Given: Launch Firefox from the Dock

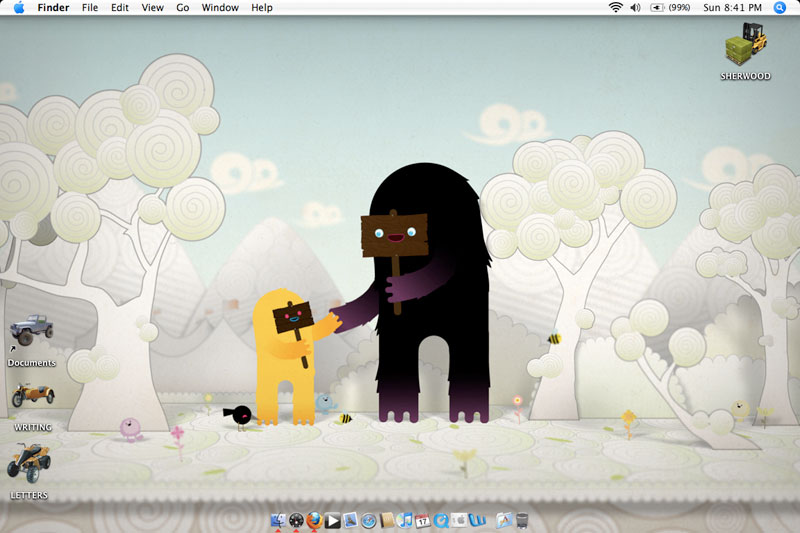Looking at the screenshot, I should pyautogui.click(x=314, y=520).
